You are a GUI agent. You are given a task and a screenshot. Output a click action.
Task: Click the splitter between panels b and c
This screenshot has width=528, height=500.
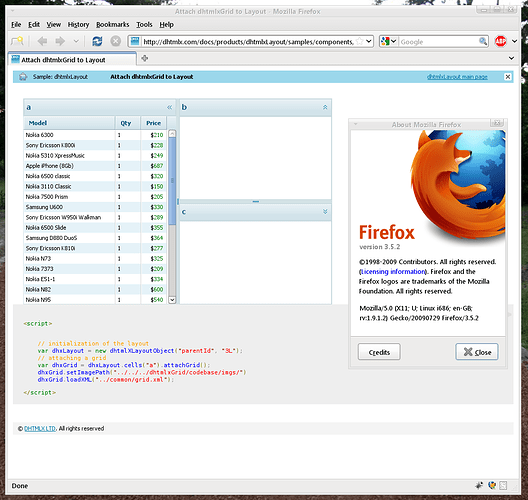256,201
